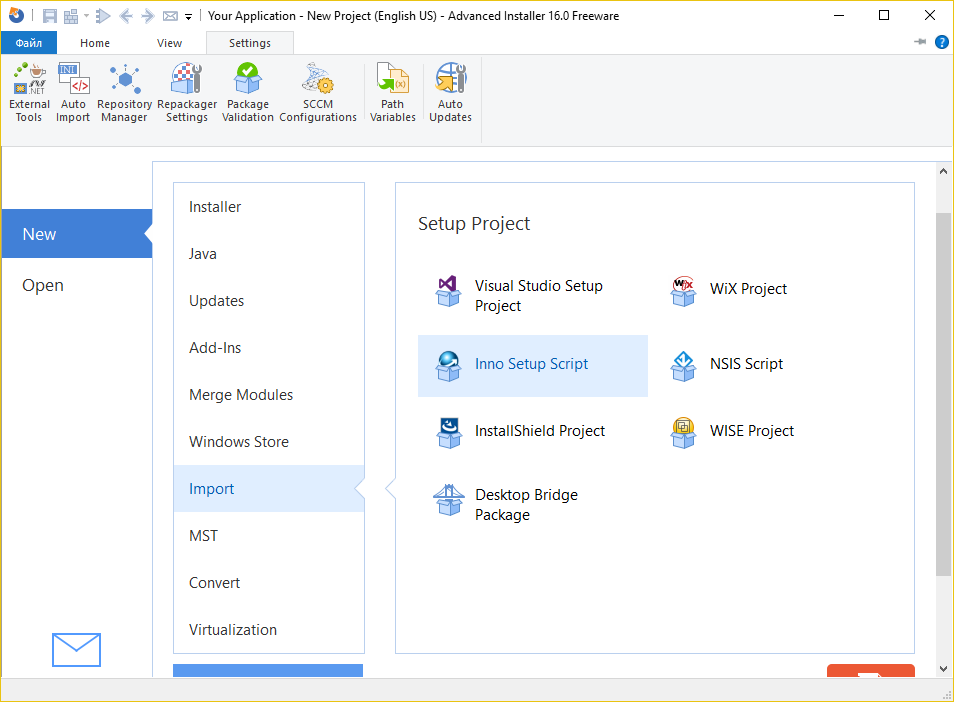Click the scrollbar up arrow
This screenshot has height=702, width=954.
[x=944, y=172]
